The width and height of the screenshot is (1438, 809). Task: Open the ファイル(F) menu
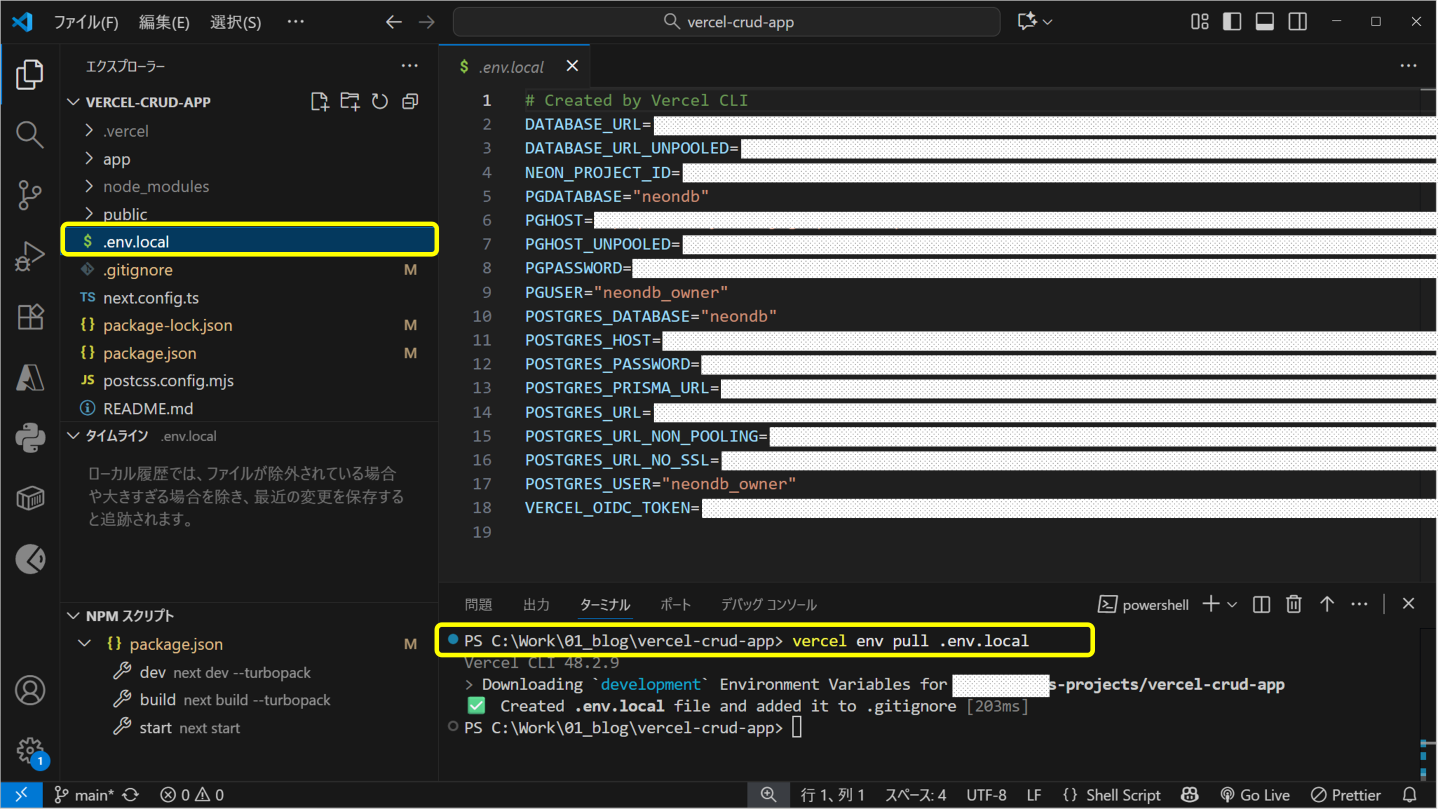(x=85, y=22)
